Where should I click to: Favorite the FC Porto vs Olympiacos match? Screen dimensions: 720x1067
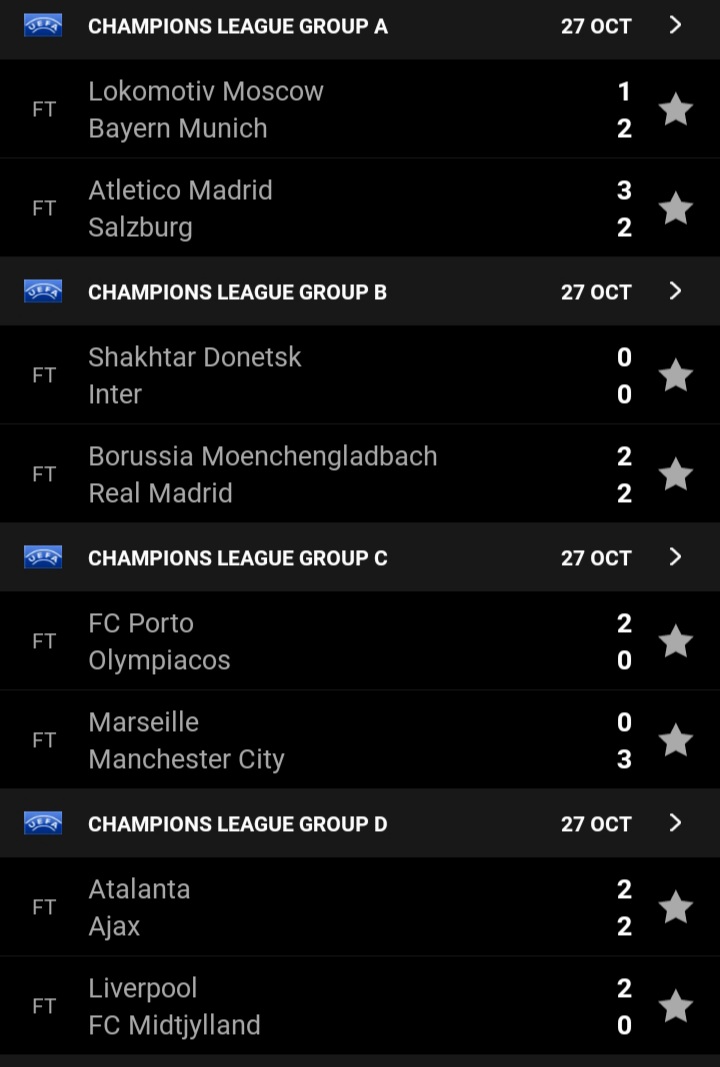tap(675, 641)
